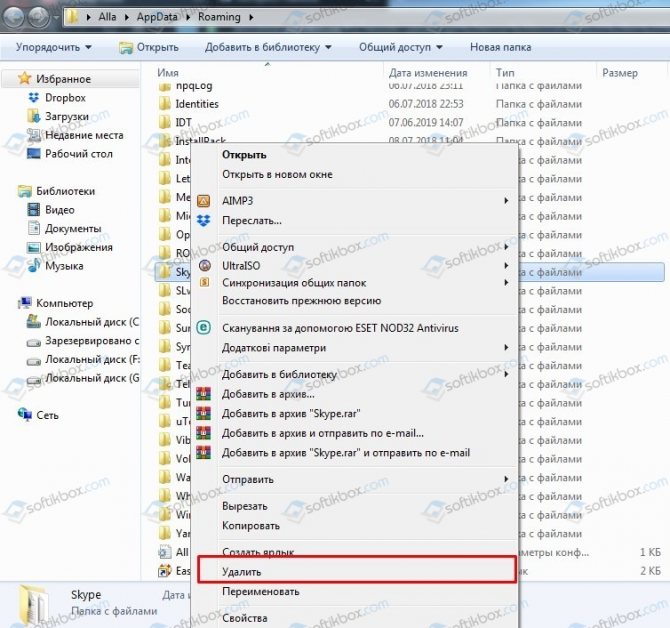The height and width of the screenshot is (628, 670).
Task: Sort by the Тип column header
Action: point(505,73)
